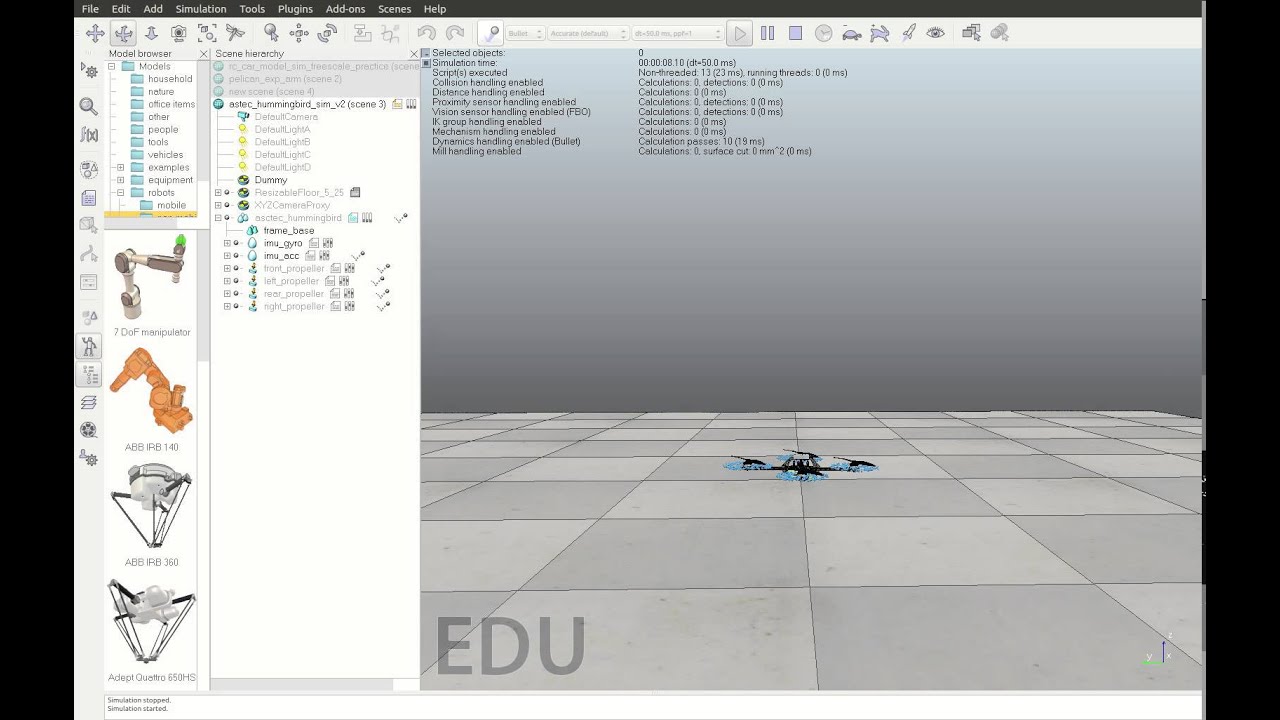Select the Dummy object in hierarchy
Image resolution: width=1280 pixels, height=720 pixels.
coord(270,180)
